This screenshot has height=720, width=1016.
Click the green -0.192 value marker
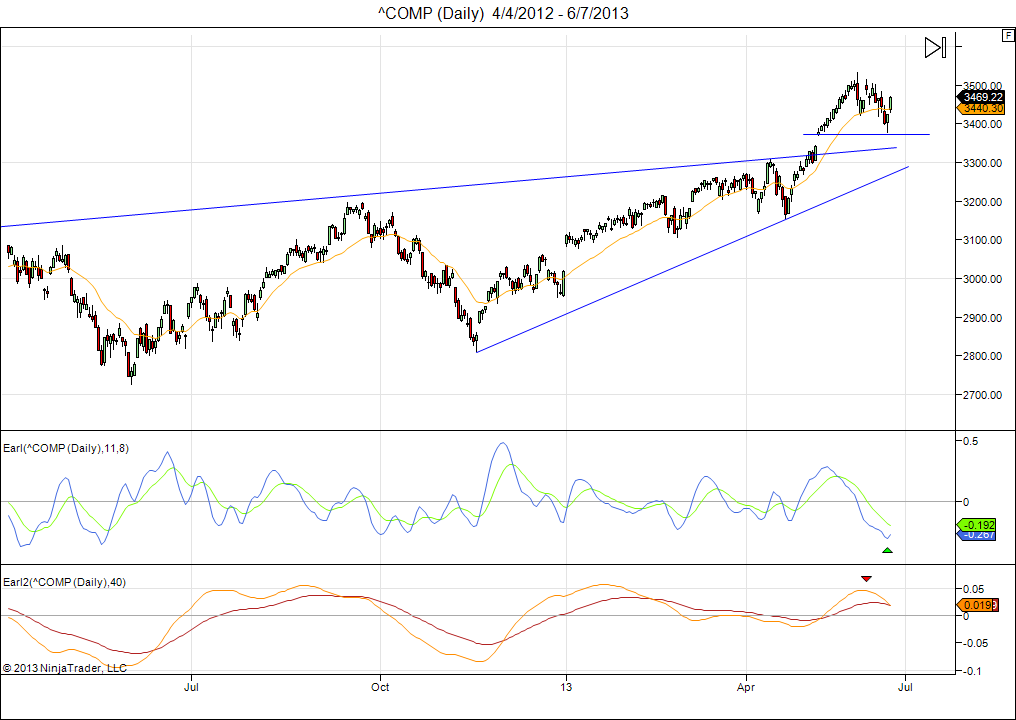coord(979,524)
